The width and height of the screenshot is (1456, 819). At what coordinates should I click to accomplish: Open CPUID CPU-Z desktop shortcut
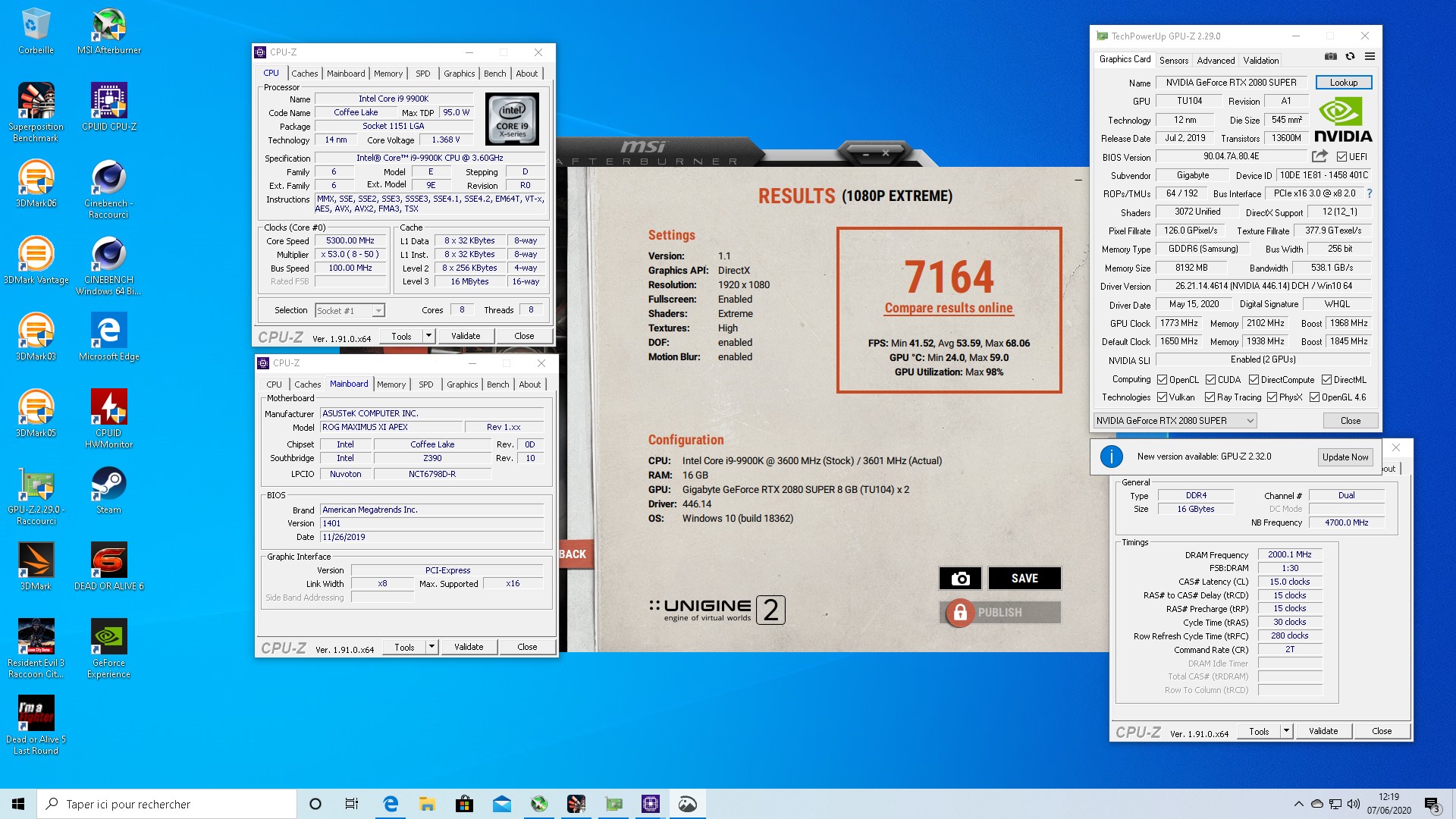109,107
